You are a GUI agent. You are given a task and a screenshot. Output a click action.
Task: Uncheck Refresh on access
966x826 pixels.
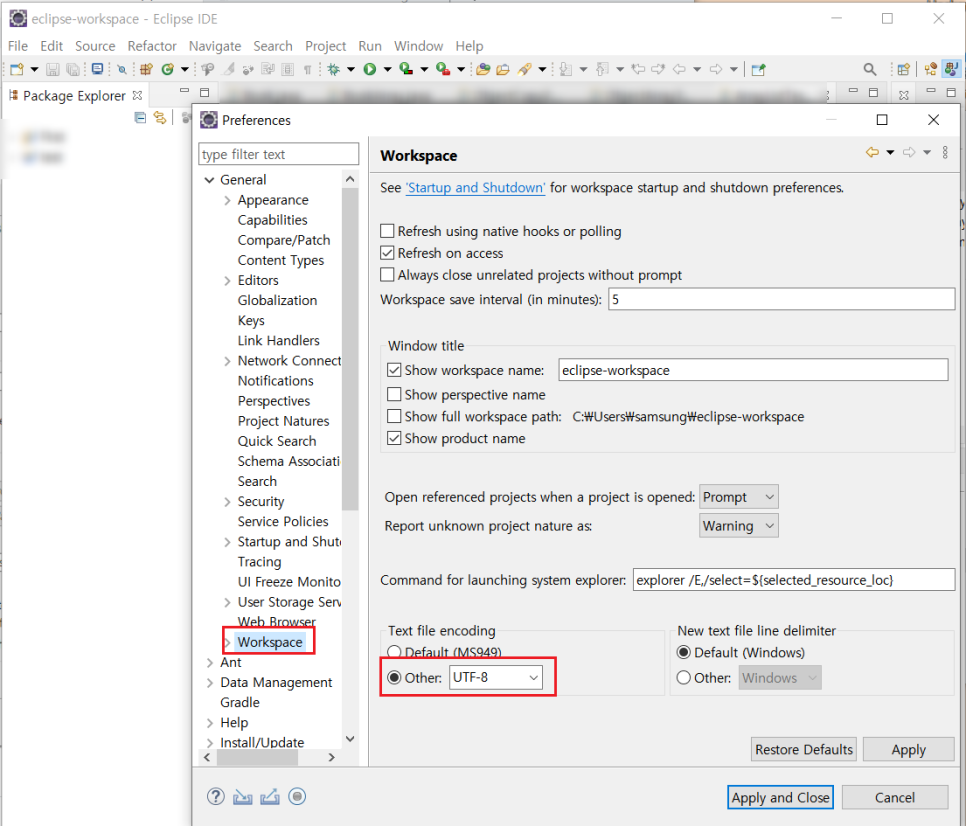(387, 253)
